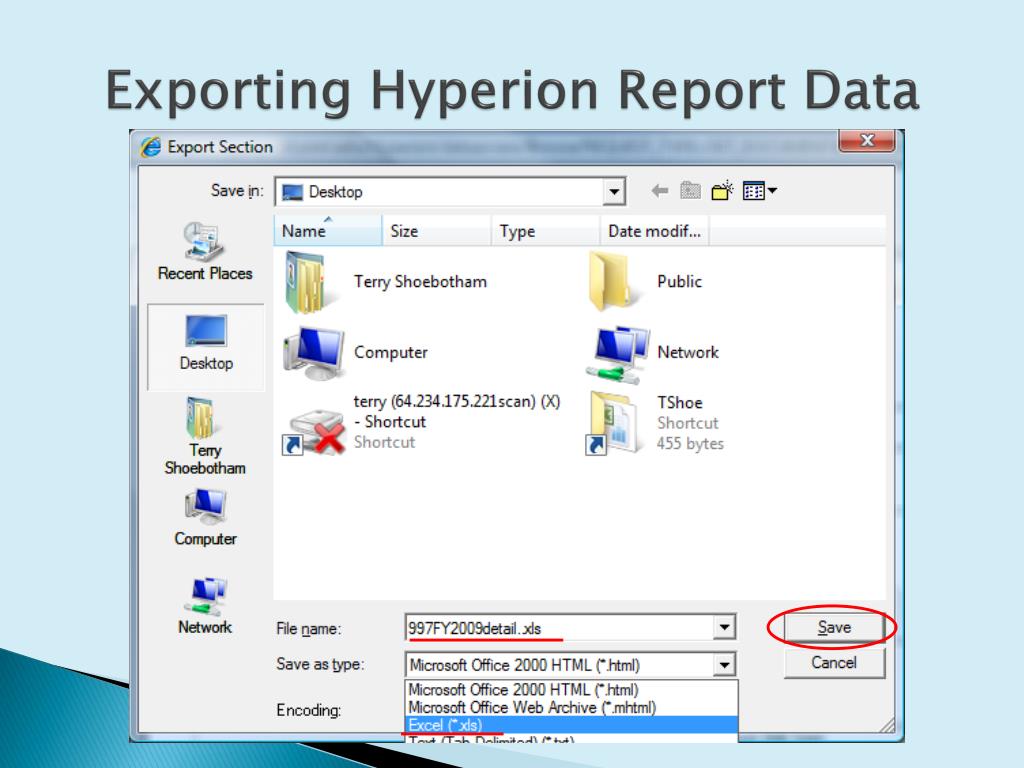Click the Internet Explorer icon in title bar

point(150,147)
